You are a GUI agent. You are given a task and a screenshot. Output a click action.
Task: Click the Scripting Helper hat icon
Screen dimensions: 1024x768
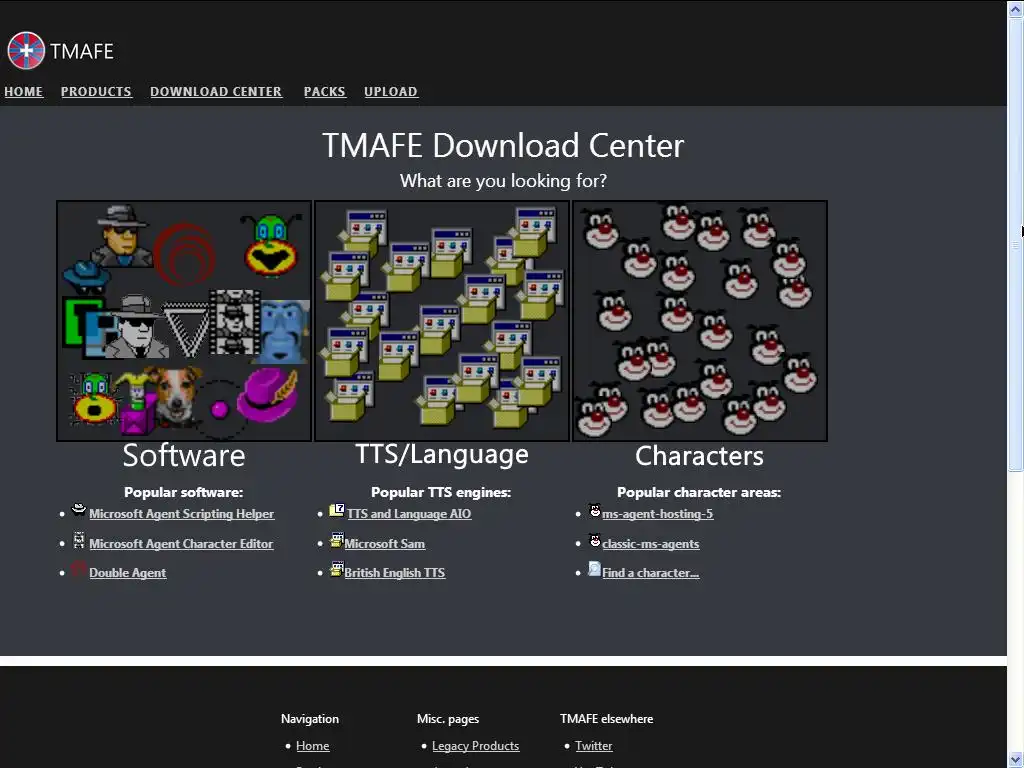click(79, 510)
